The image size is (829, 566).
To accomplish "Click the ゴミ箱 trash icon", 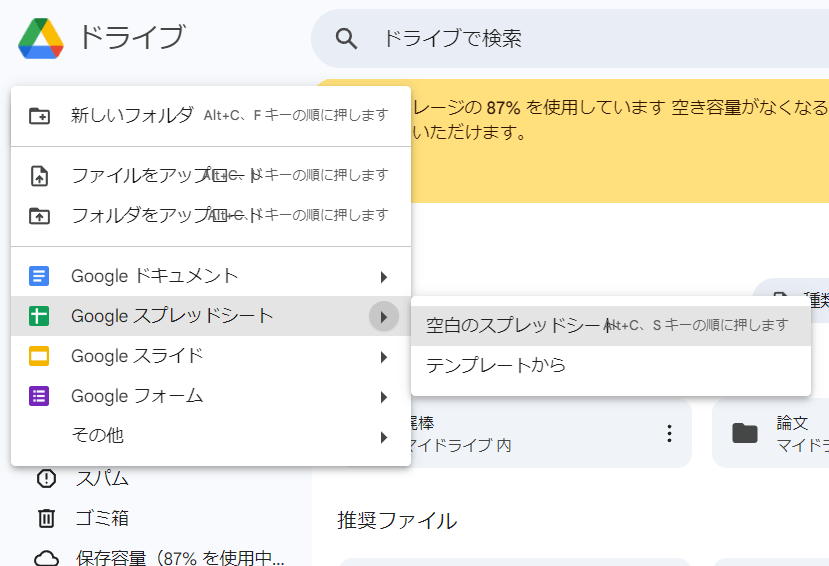I will (47, 518).
